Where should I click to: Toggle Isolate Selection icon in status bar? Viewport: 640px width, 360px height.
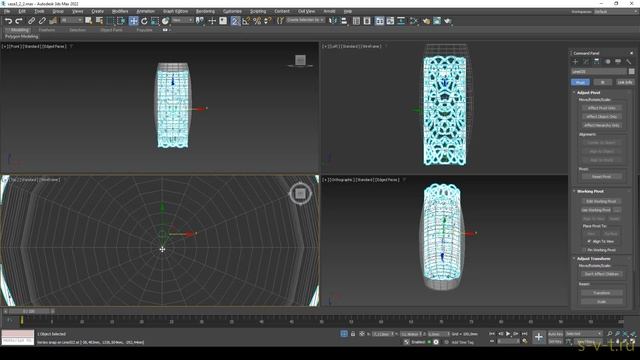344,334
